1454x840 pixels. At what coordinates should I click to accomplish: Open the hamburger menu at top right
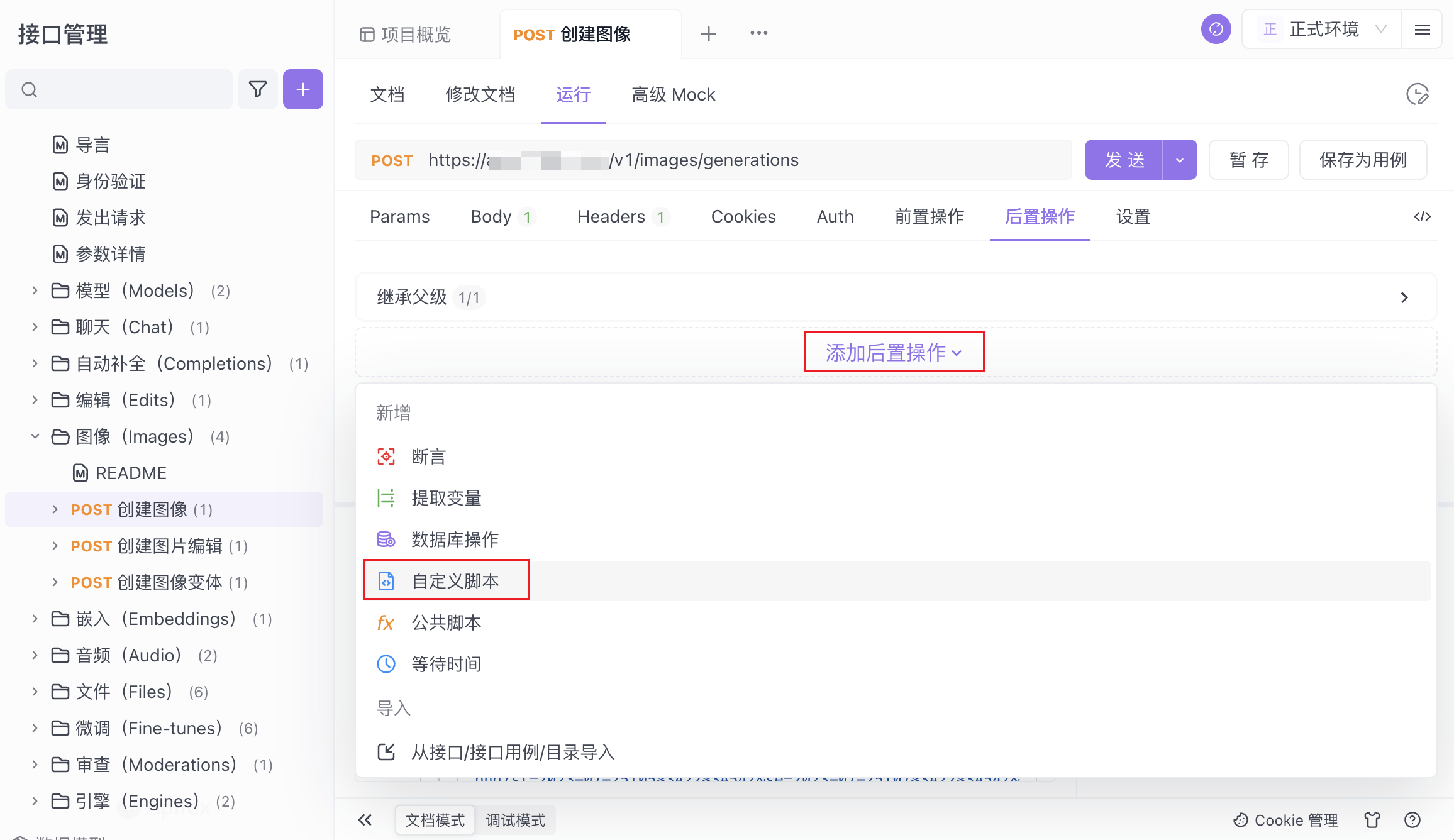(1422, 29)
